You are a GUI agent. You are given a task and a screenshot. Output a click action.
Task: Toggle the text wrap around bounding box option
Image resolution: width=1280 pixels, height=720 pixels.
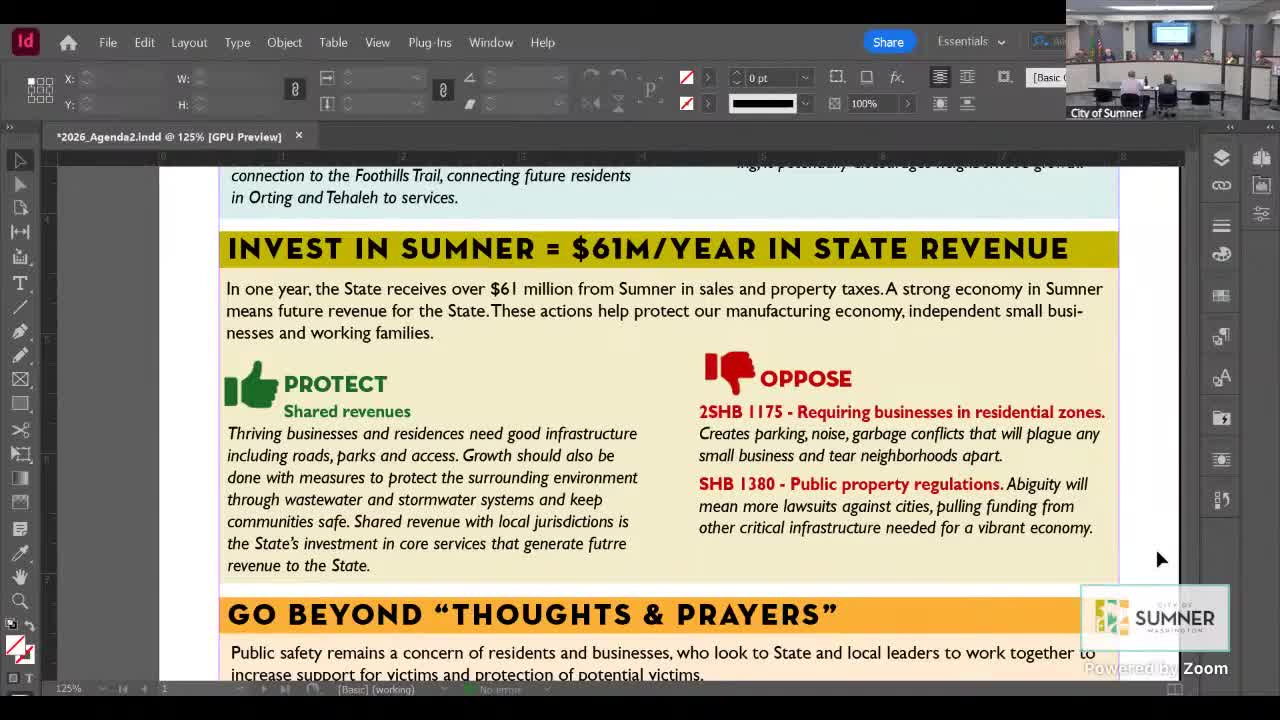point(966,77)
